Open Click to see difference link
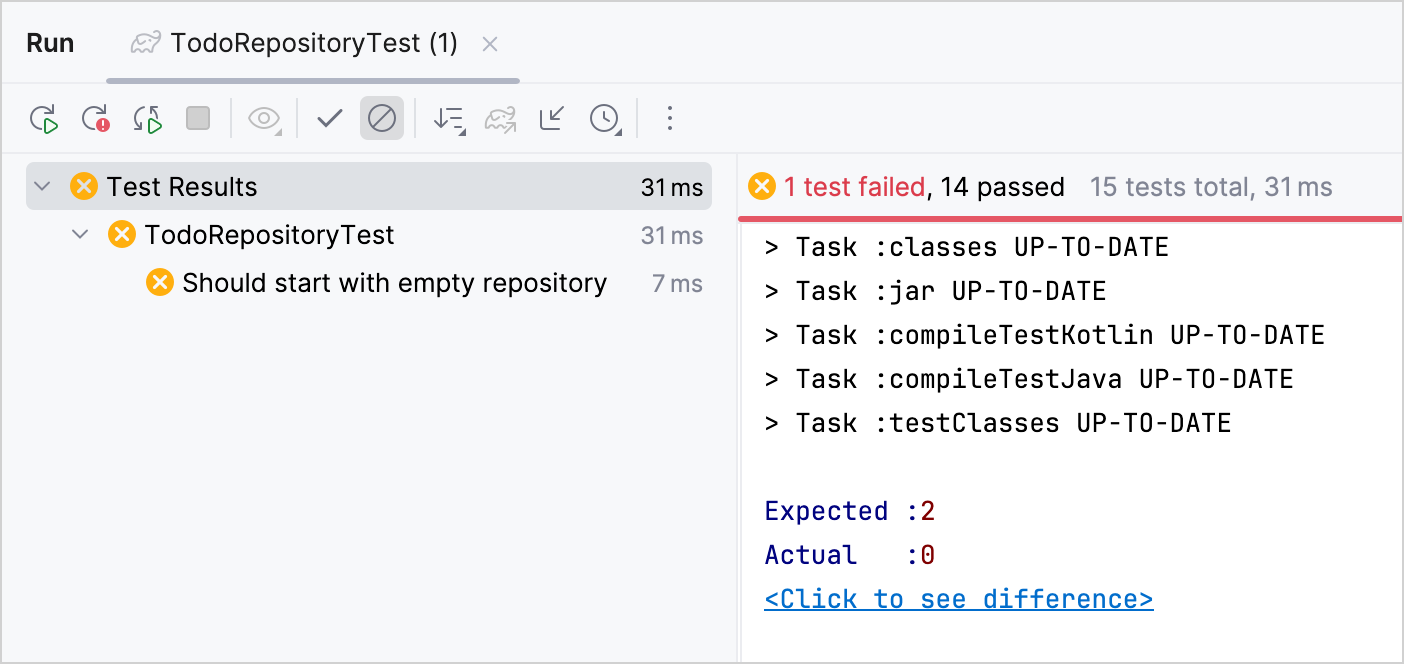This screenshot has width=1404, height=664. [x=959, y=599]
